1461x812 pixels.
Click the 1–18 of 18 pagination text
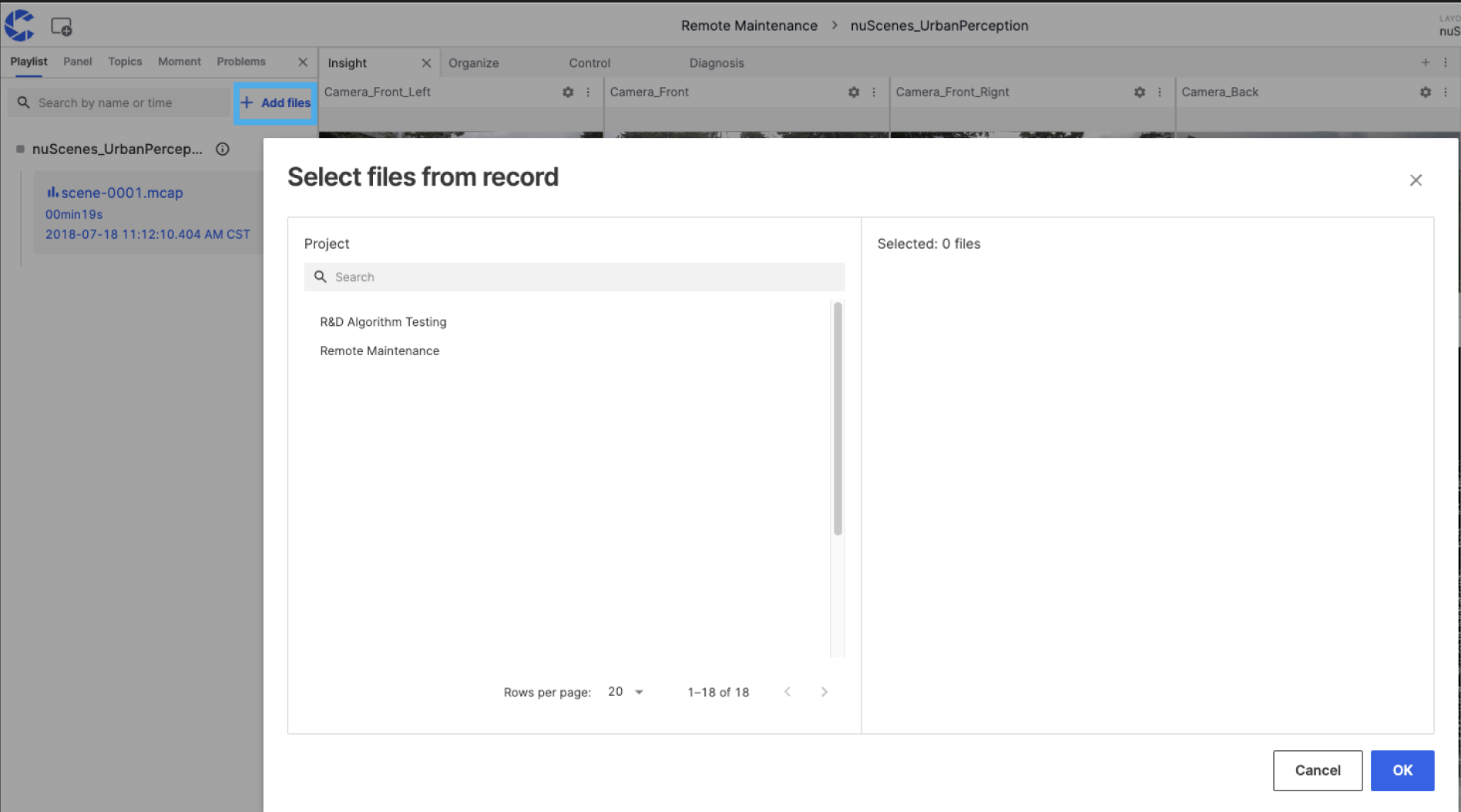coord(718,692)
